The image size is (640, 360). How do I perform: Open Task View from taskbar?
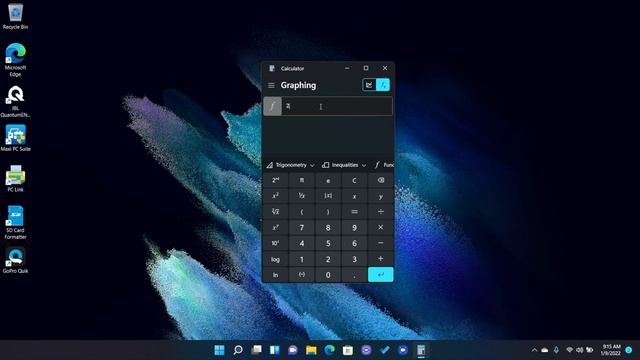256,350
